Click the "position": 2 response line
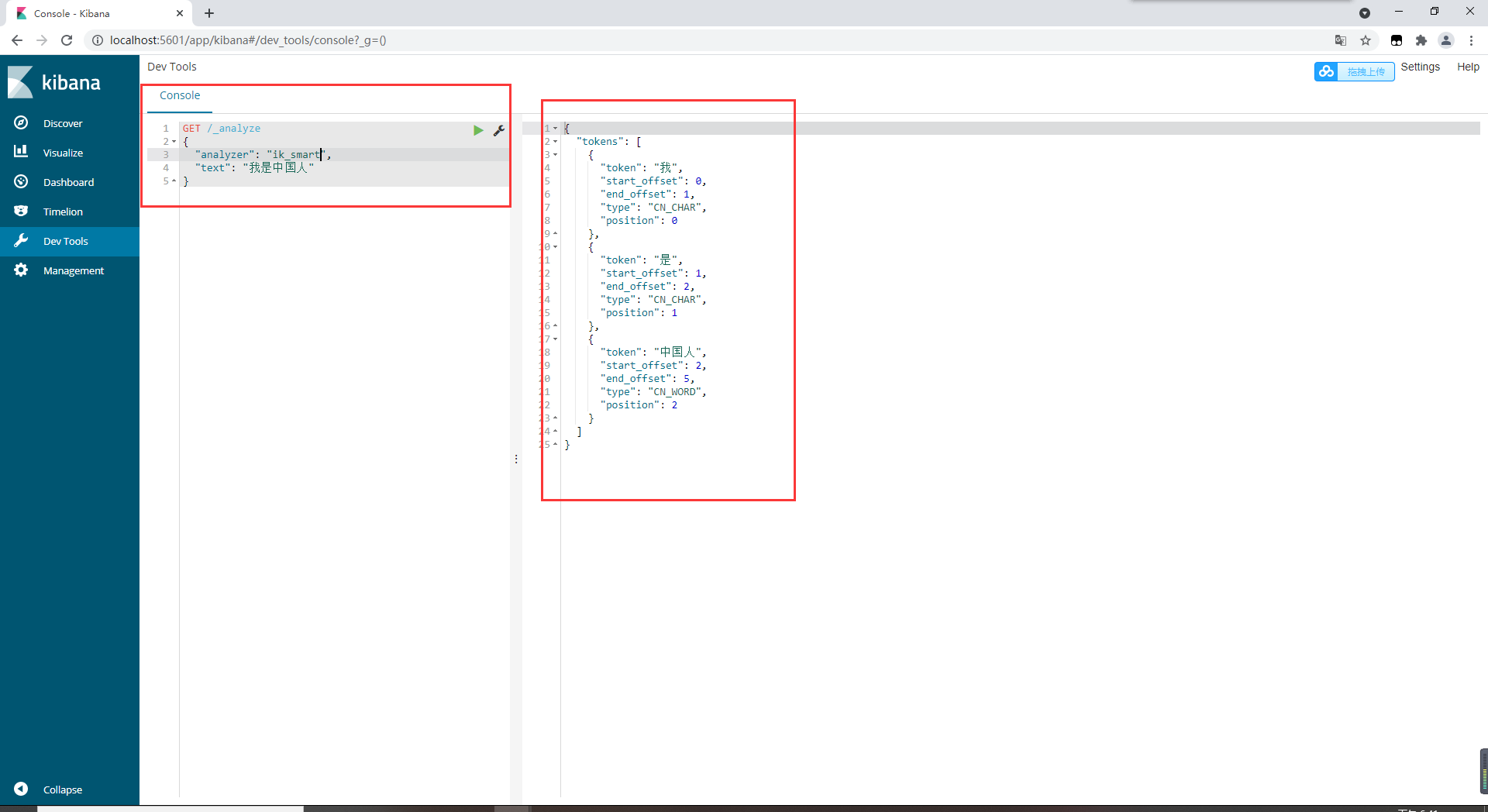Screen dimensions: 1488x812 639,405
